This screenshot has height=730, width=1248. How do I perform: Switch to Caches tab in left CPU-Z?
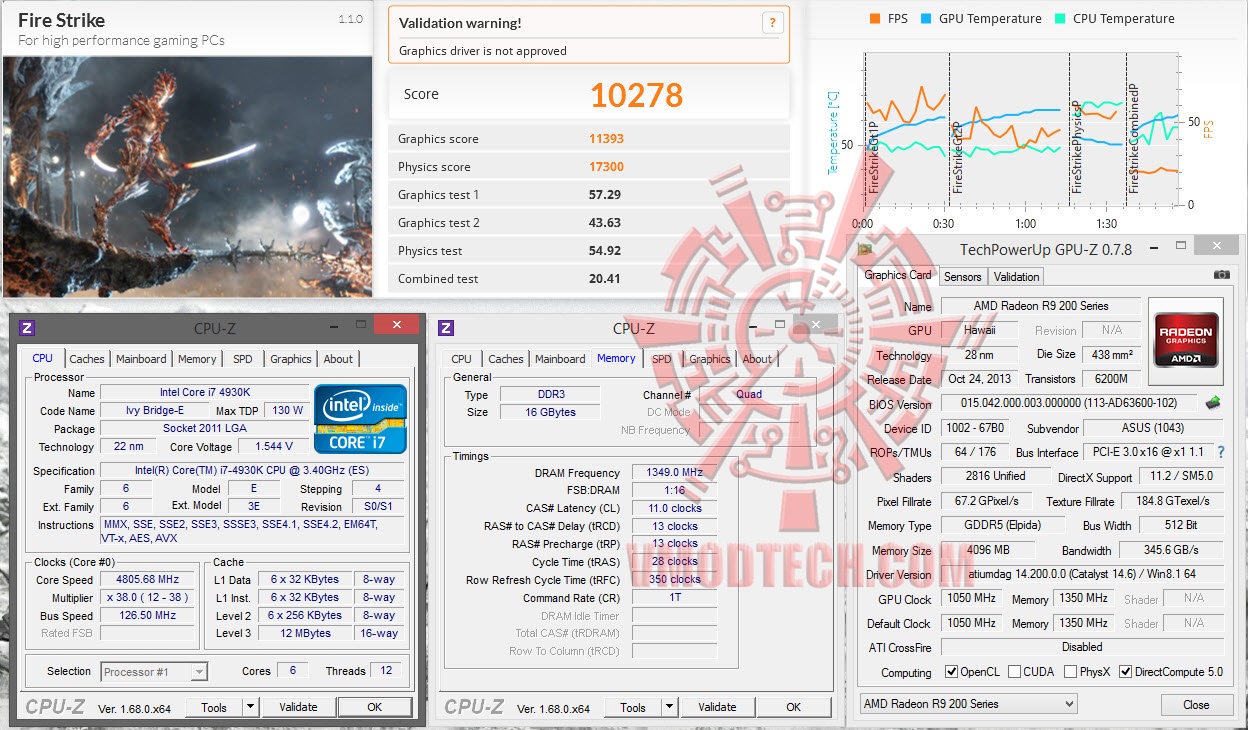(87, 359)
